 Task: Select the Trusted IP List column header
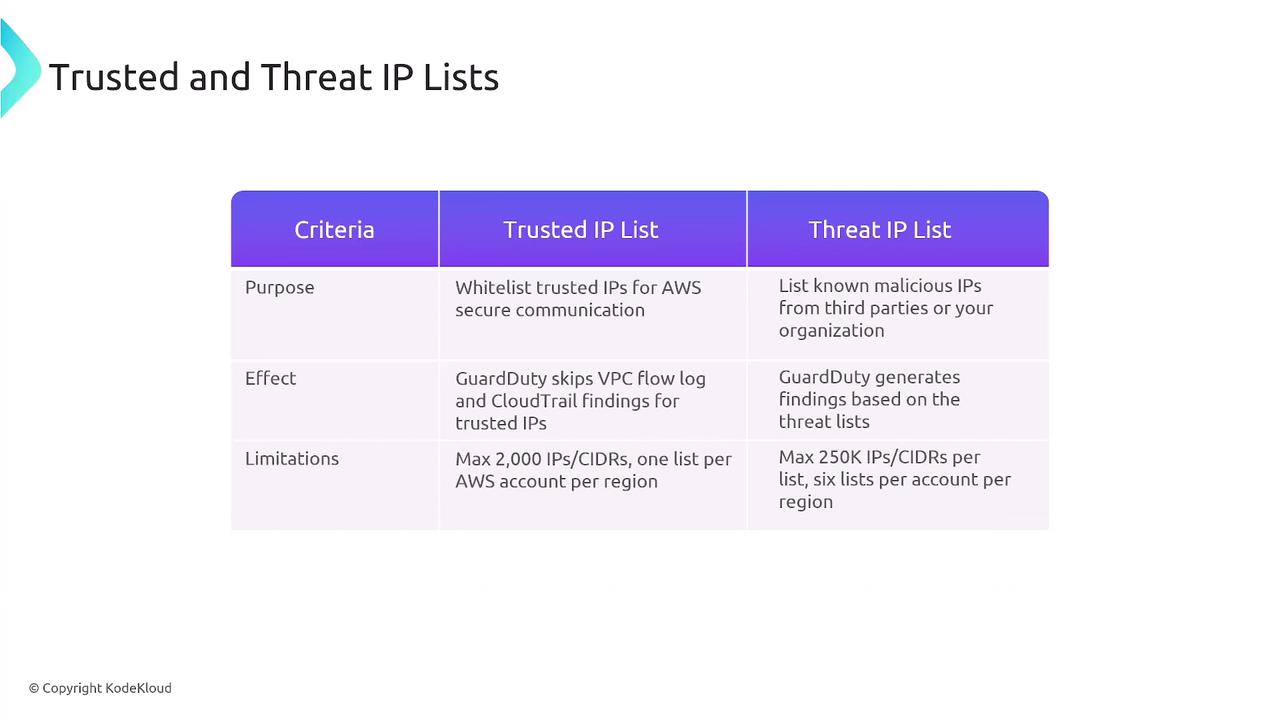pyautogui.click(x=580, y=230)
